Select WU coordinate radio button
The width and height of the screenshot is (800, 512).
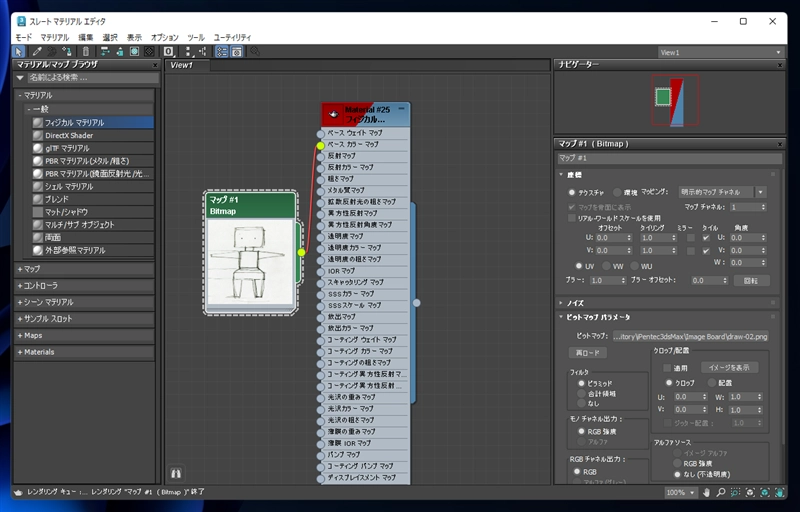634,266
